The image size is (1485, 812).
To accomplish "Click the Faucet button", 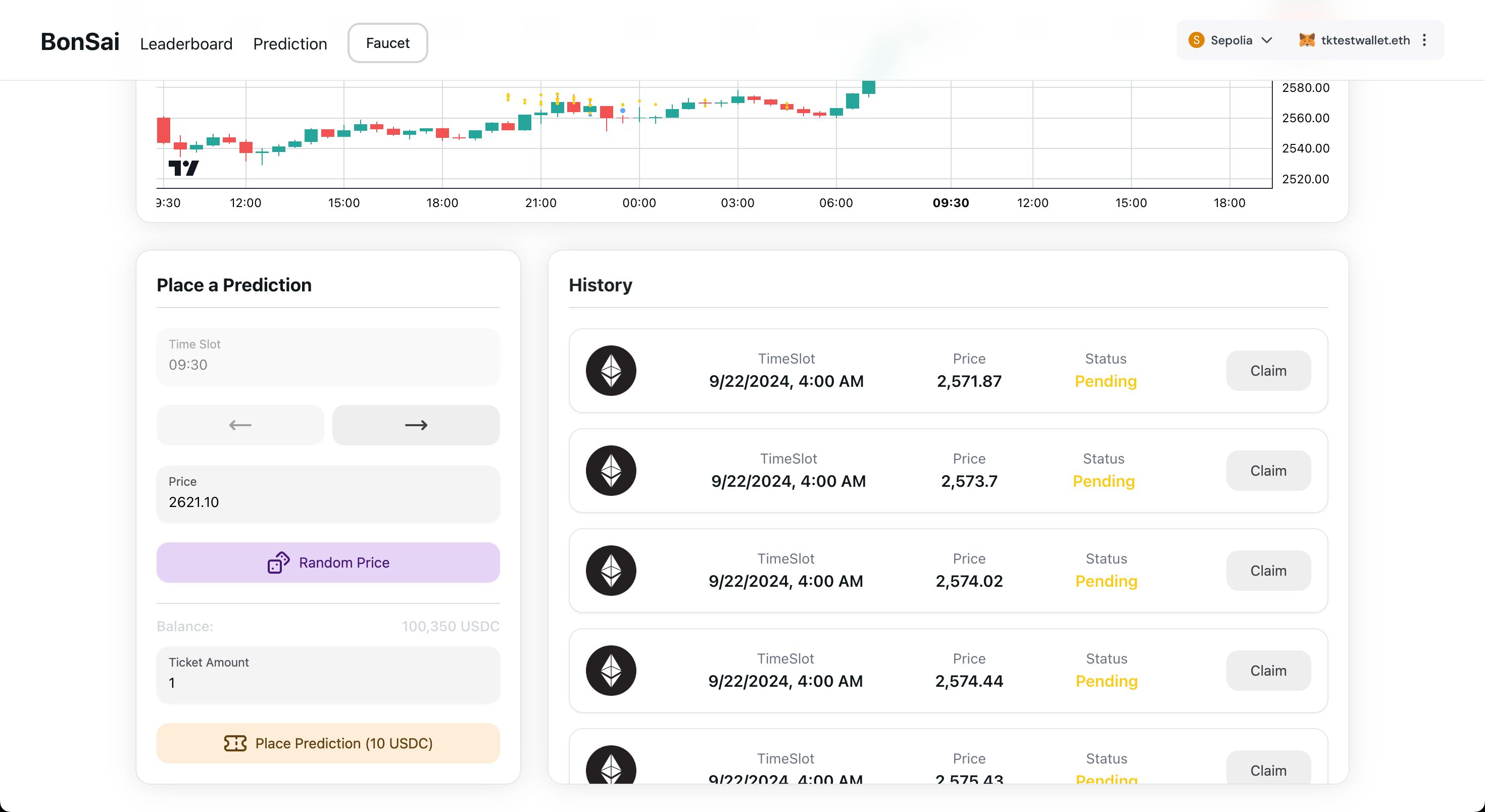I will coord(388,43).
